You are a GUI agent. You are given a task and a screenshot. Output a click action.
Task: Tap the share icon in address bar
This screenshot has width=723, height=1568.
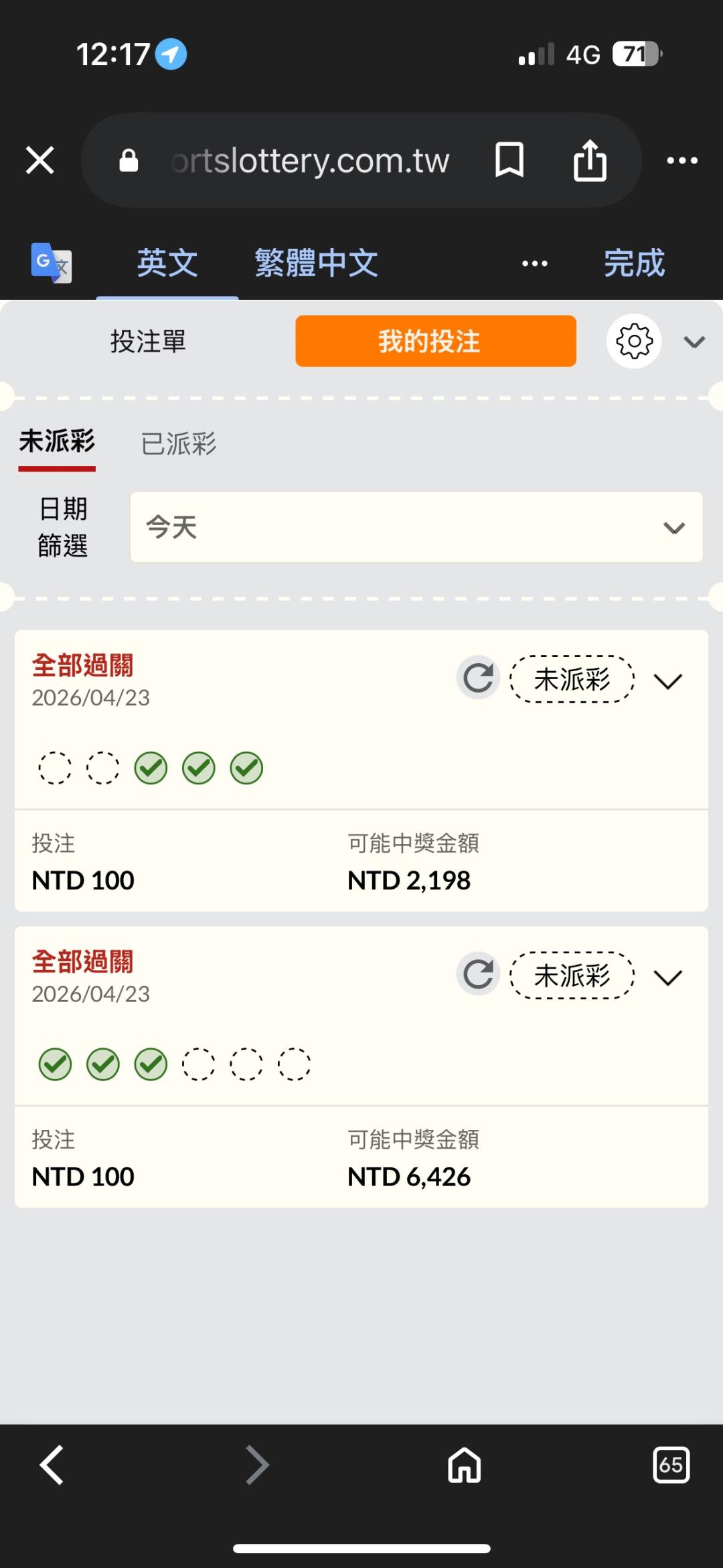coord(590,160)
